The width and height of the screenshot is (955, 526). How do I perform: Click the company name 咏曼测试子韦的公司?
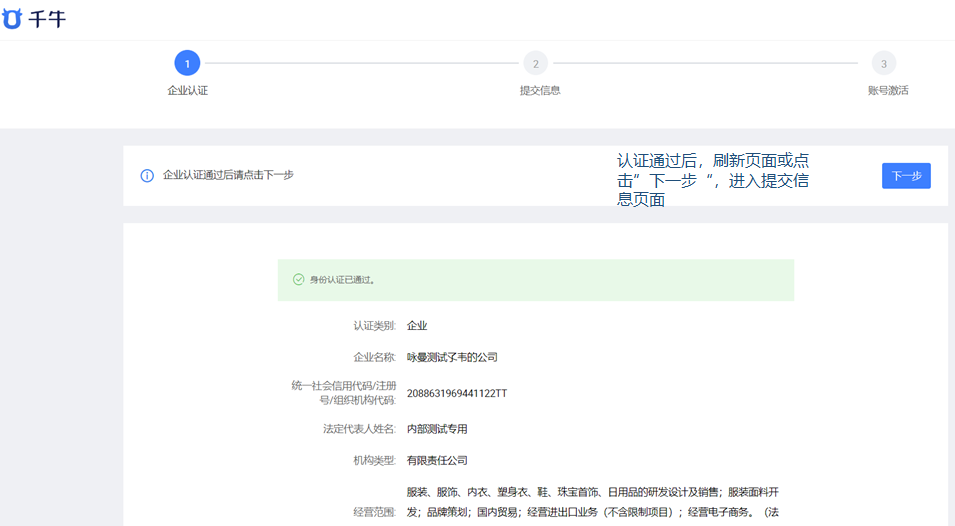[451, 357]
